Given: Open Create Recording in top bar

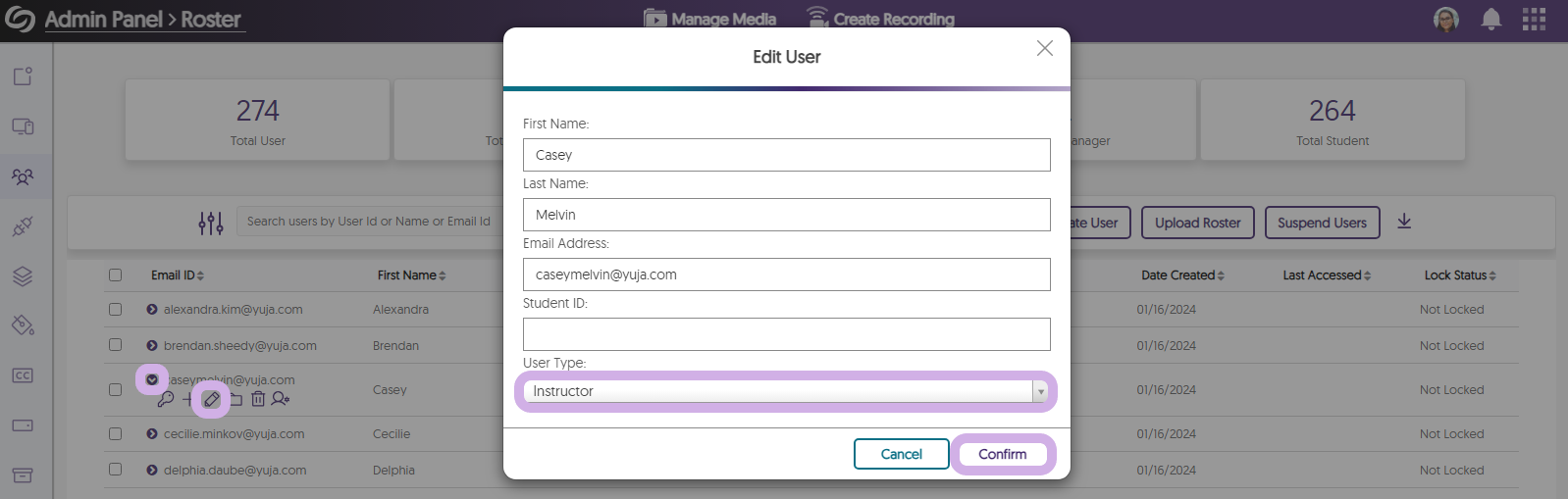Looking at the screenshot, I should 880,19.
